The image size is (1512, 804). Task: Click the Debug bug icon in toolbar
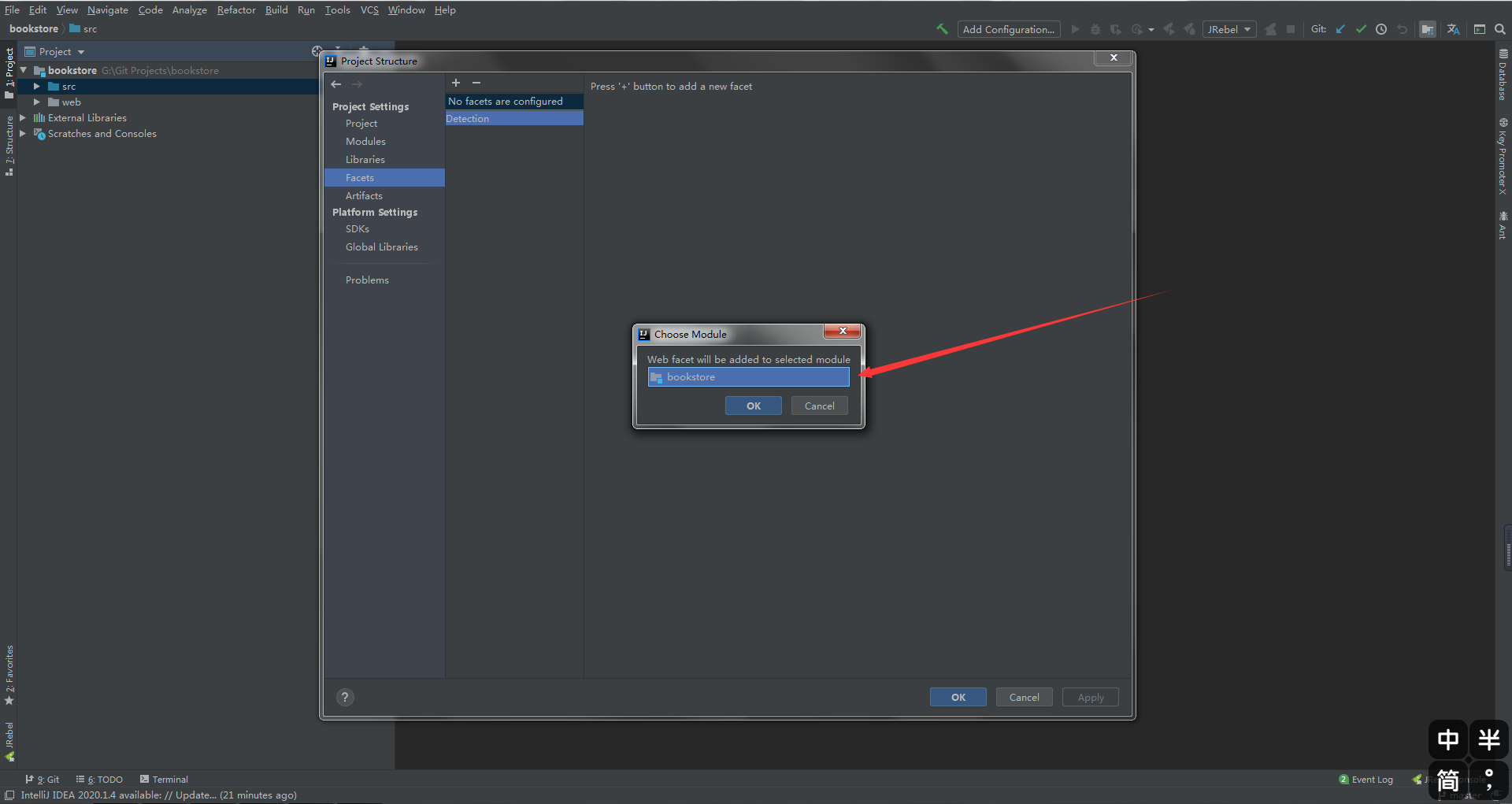pyautogui.click(x=1095, y=29)
